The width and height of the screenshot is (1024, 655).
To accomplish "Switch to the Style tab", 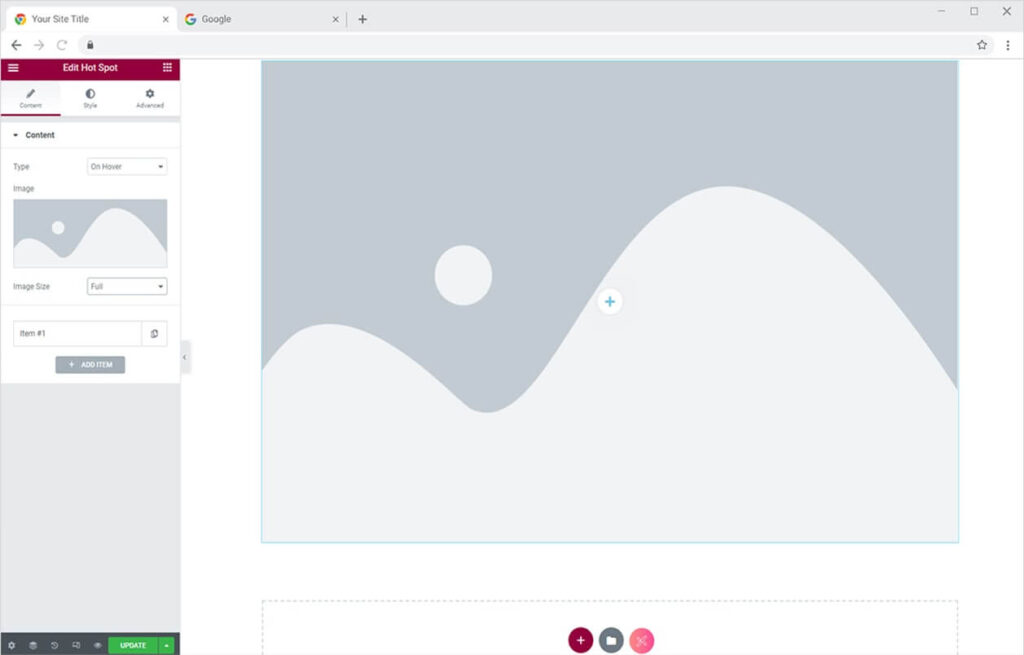I will pyautogui.click(x=90, y=98).
